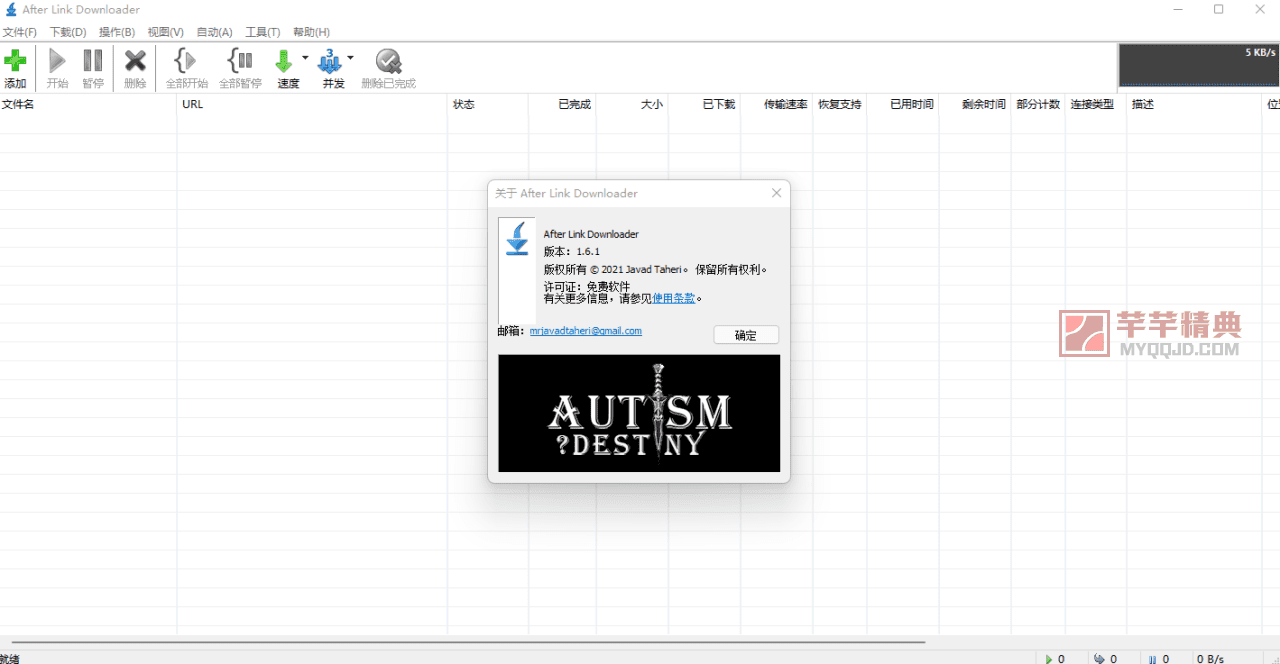Sort by the 连接类型 column header
This screenshot has width=1280, height=664.
[x=1095, y=104]
